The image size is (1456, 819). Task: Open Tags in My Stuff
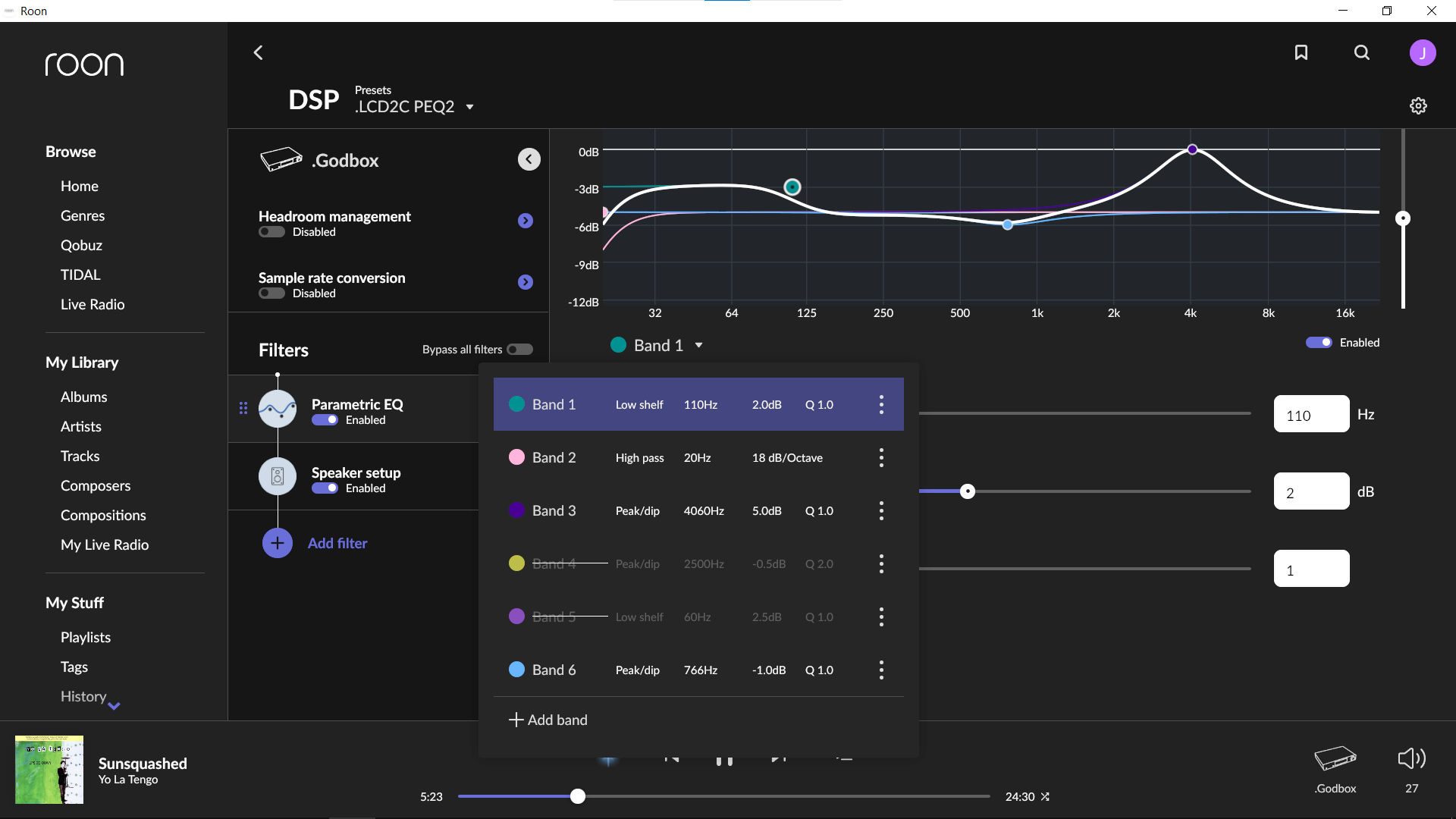point(74,667)
